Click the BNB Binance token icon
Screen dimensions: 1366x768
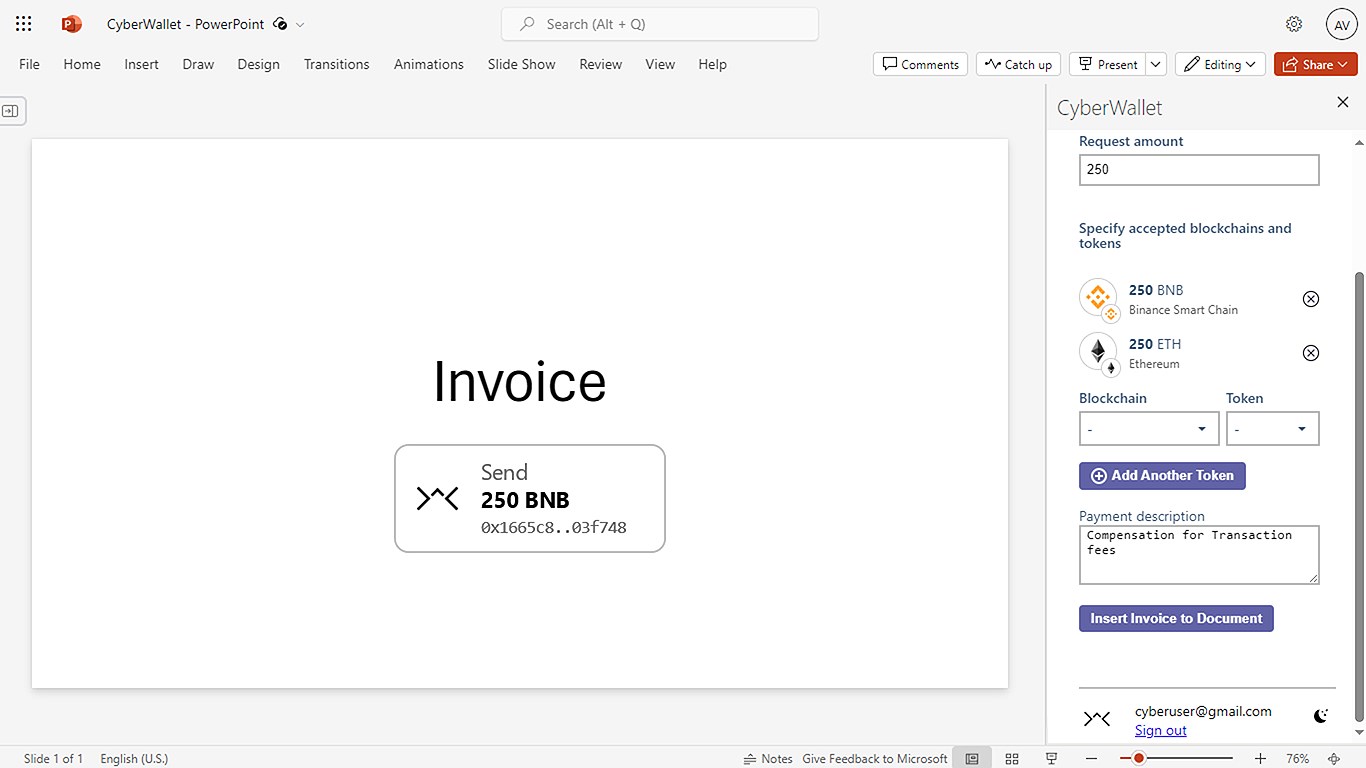click(x=1099, y=298)
